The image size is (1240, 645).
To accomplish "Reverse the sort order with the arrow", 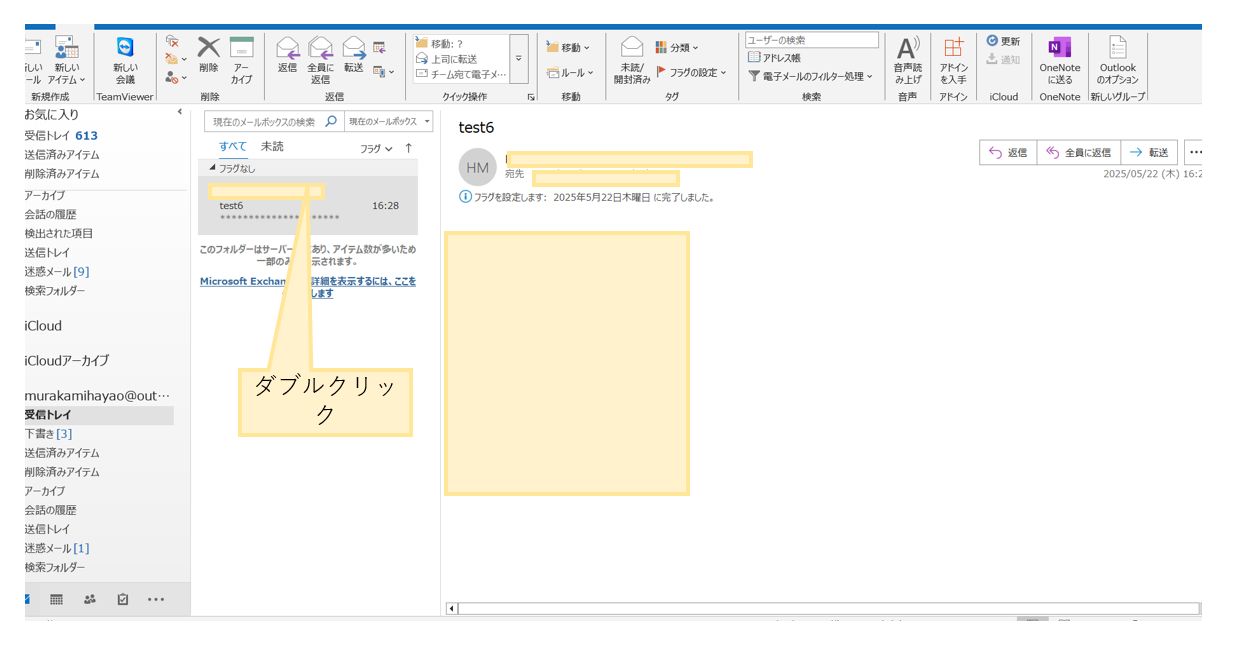I will coord(408,149).
